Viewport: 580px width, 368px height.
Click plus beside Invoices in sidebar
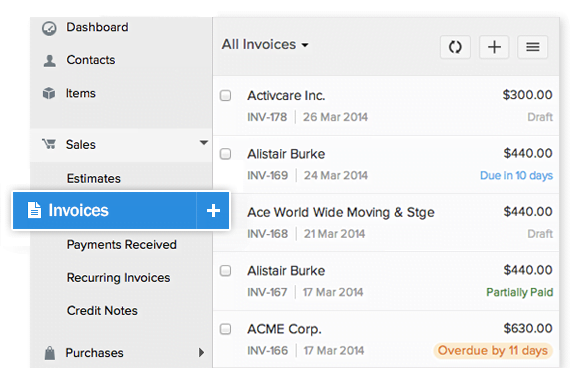click(x=213, y=210)
